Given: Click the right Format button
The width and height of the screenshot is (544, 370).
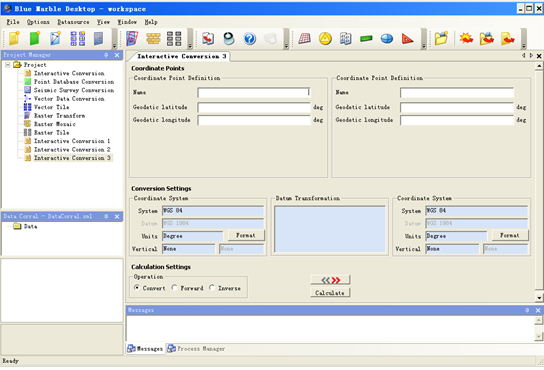Looking at the screenshot, I should [x=510, y=235].
